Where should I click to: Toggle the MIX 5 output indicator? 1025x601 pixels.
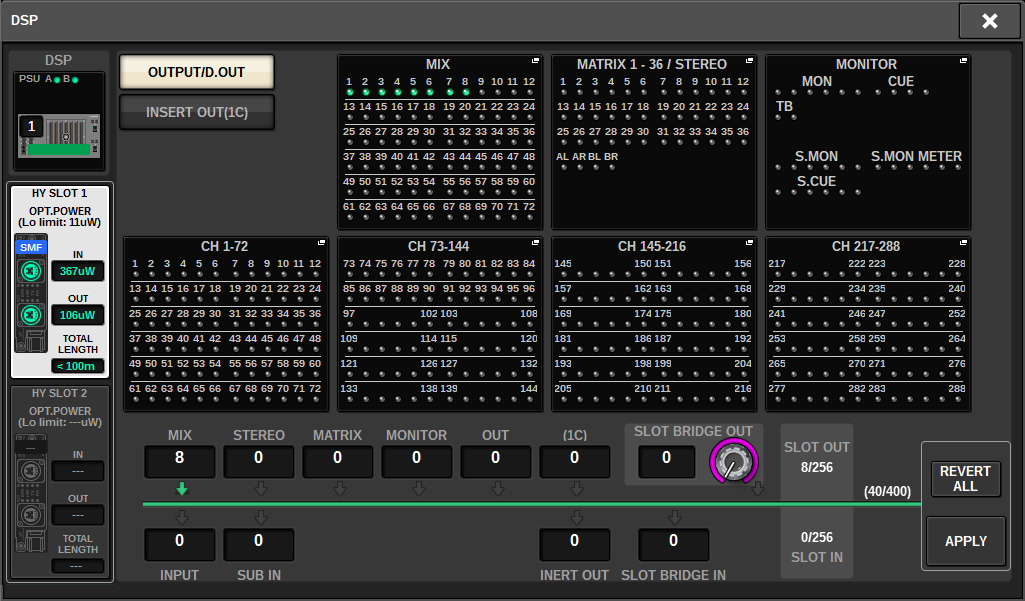(413, 92)
